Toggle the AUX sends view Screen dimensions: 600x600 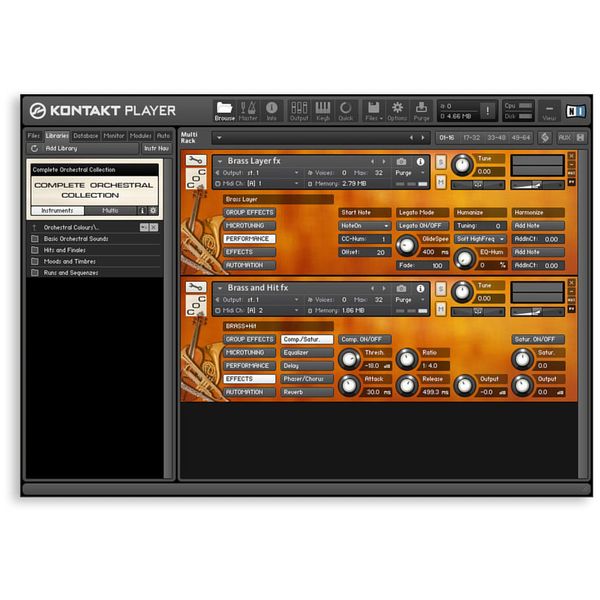564,137
